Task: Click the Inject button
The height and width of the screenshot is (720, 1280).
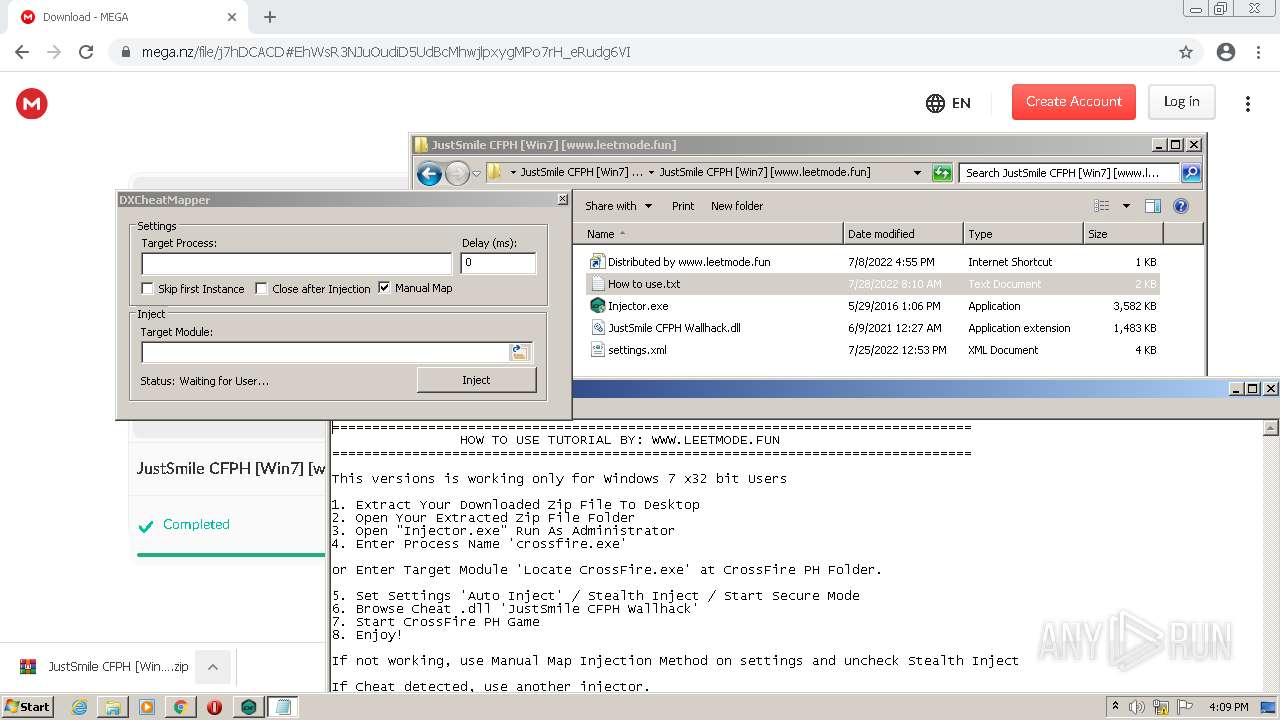Action: click(477, 380)
